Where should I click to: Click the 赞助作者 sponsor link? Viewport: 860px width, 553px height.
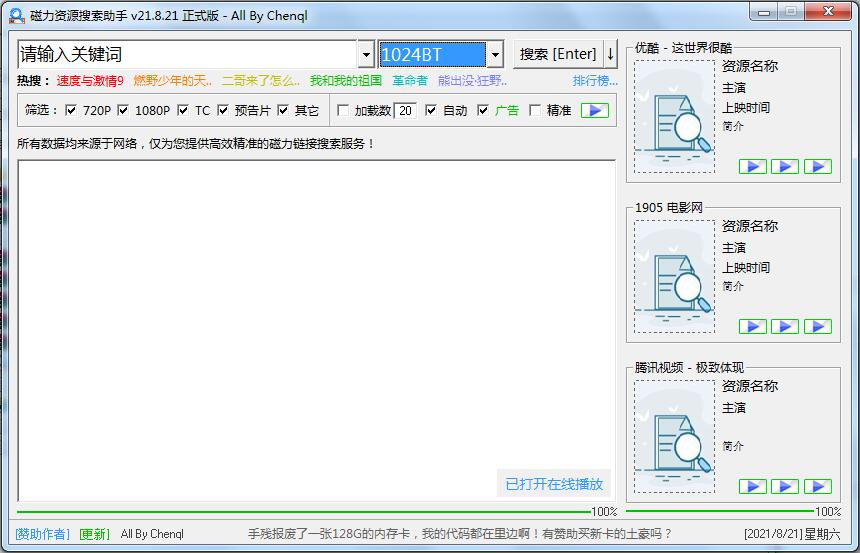point(43,534)
